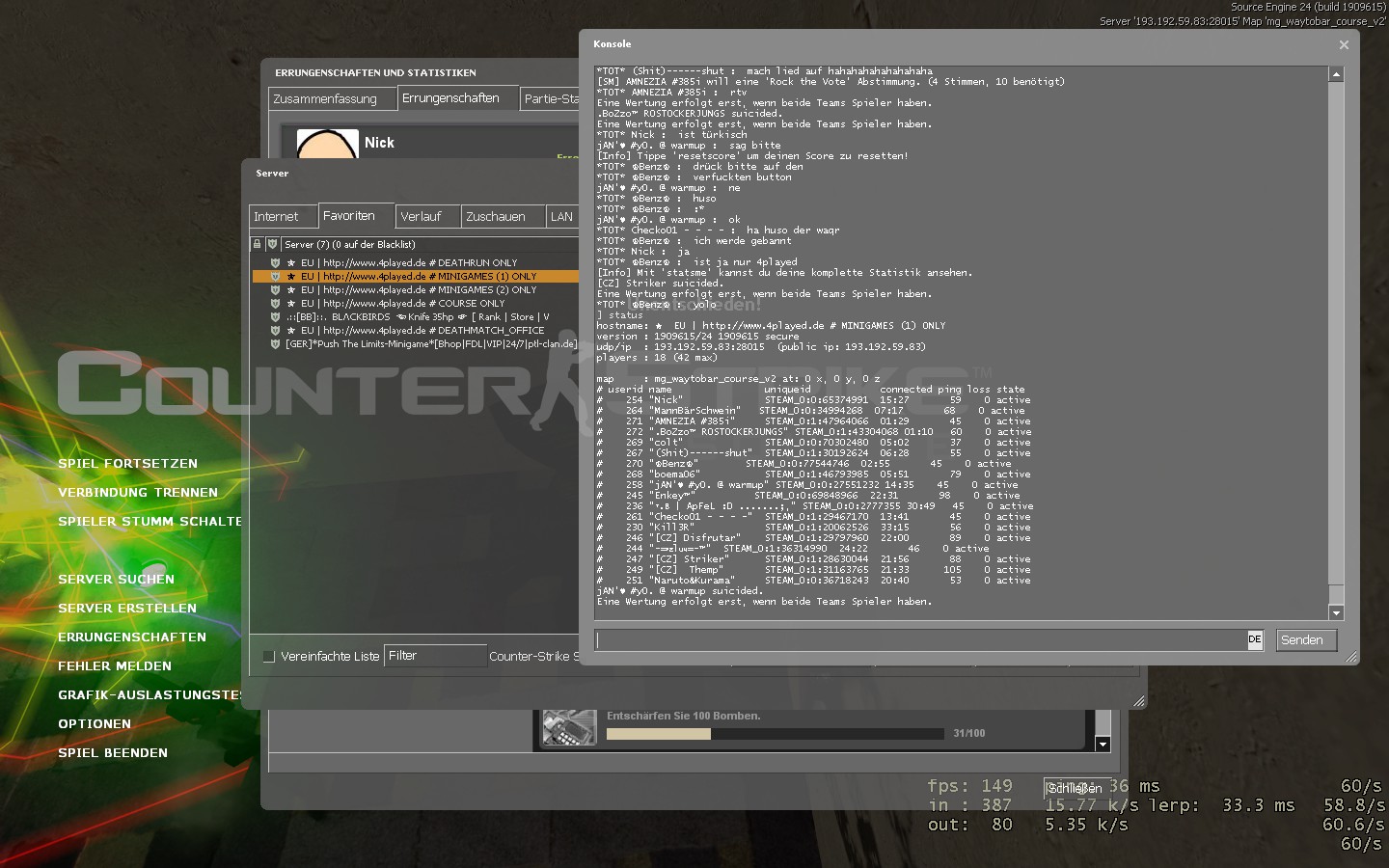1389x868 pixels.
Task: Open the Partie-Sta tab in the statistics window
Action: click(x=550, y=99)
